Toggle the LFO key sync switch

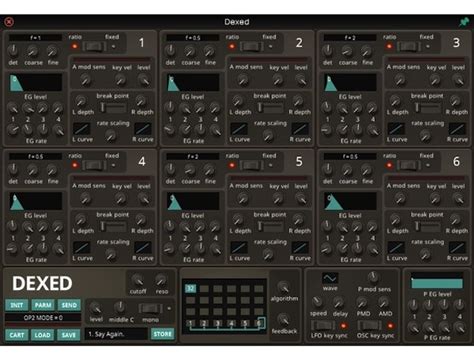323,325
